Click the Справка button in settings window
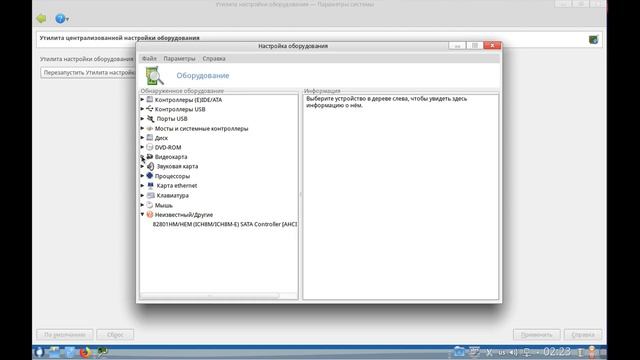The height and width of the screenshot is (360, 640). [583, 335]
